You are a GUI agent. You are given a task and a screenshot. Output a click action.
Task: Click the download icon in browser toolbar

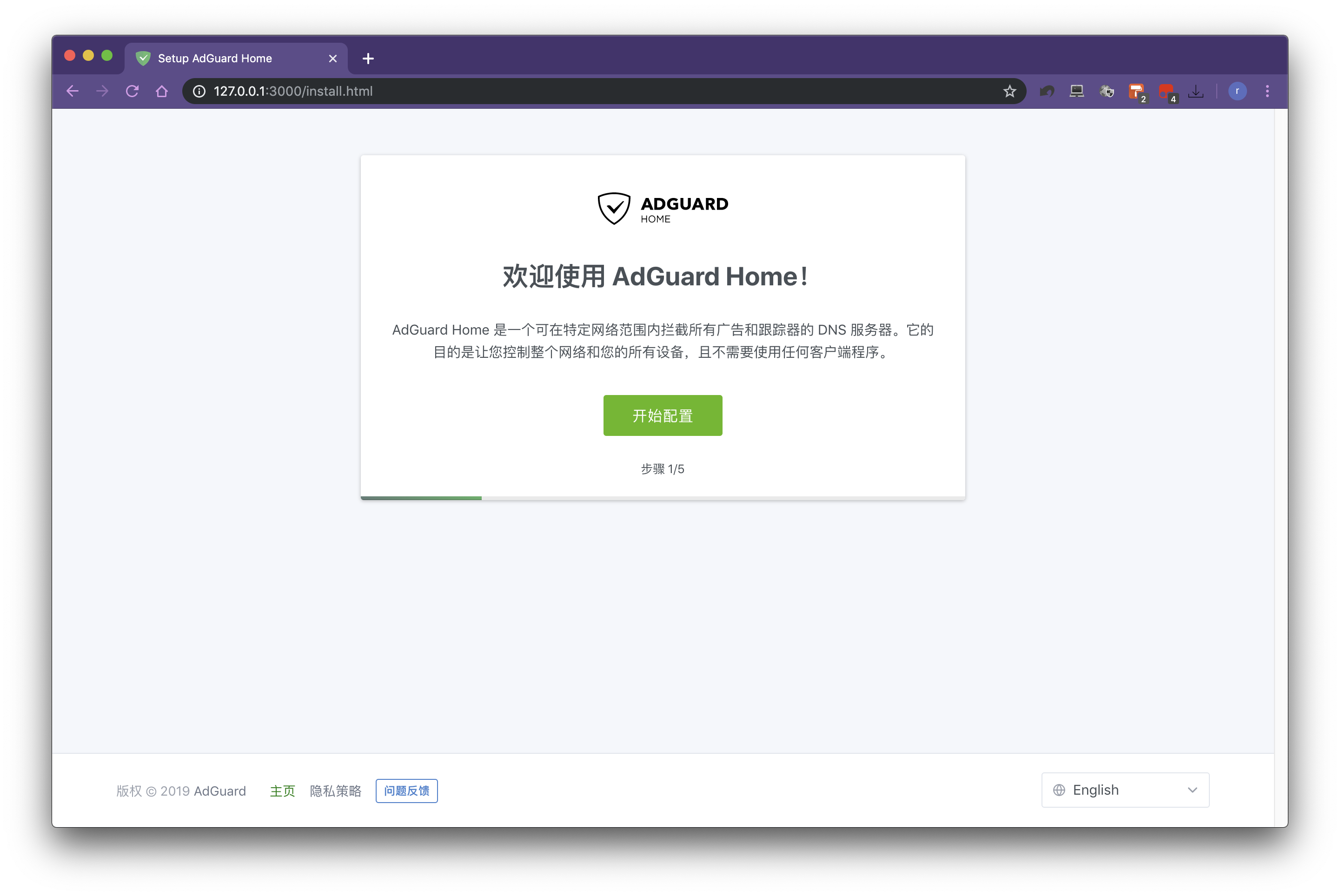1197,91
